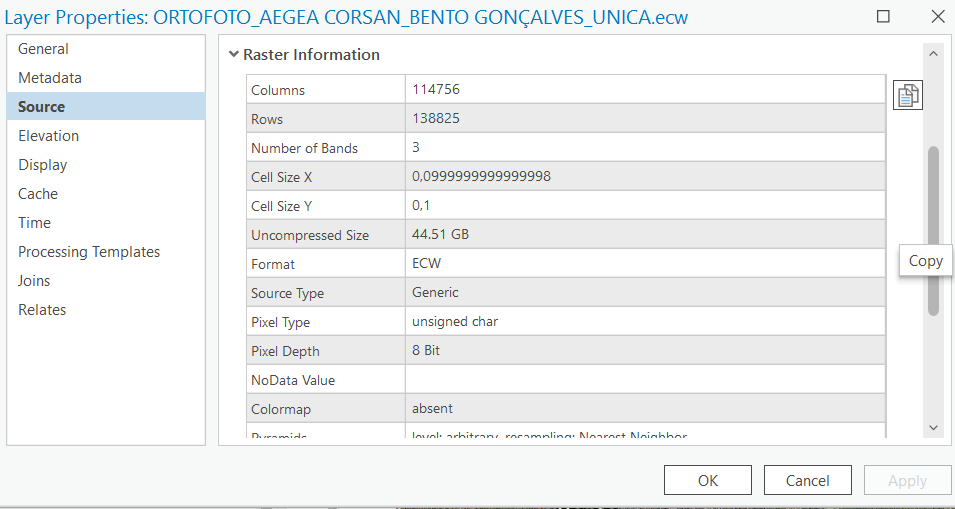Maximize the Layer Properties window
The height and width of the screenshot is (509, 955).
coord(883,17)
